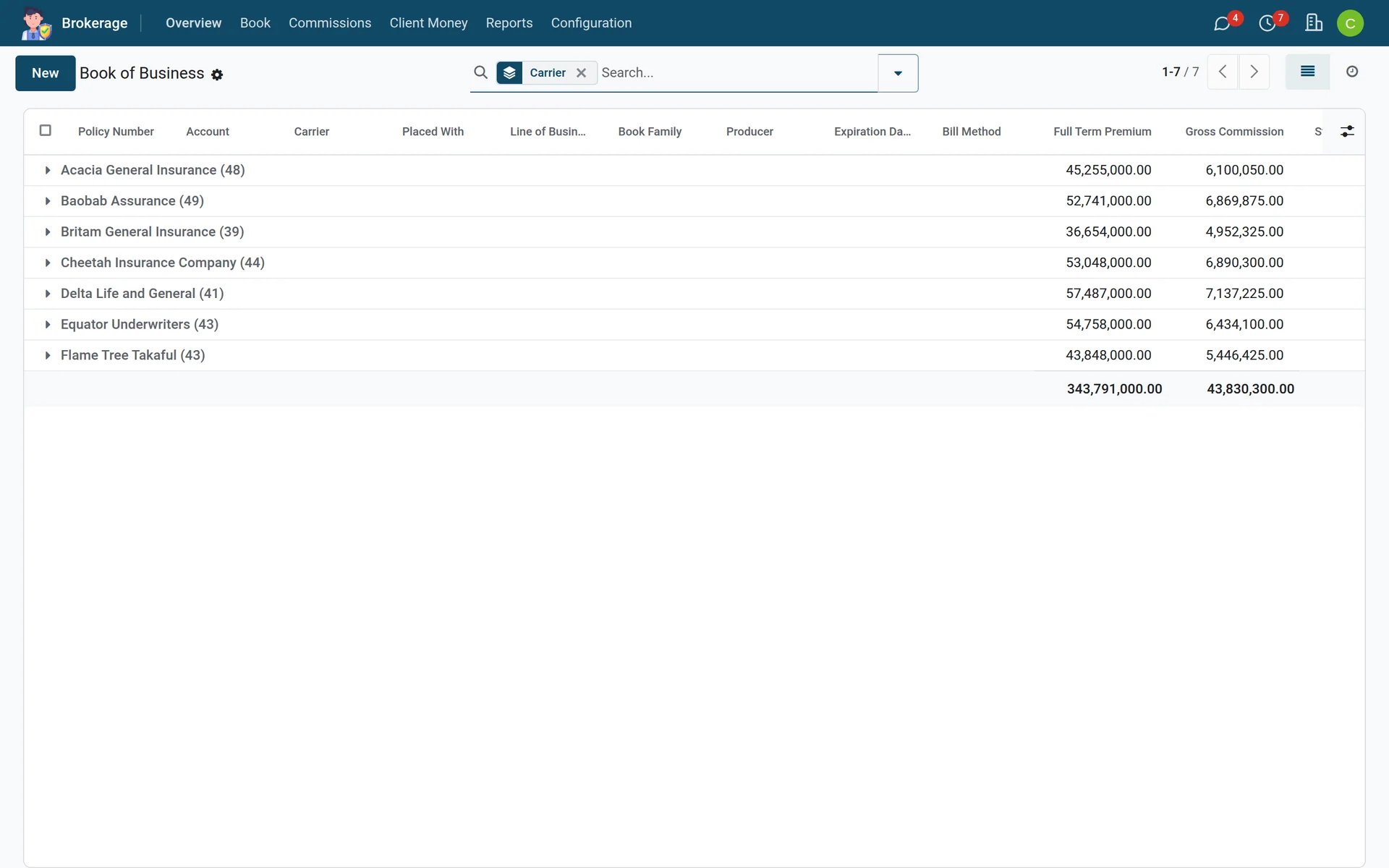Click the Carrier group-by layers icon
This screenshot has width=1389, height=868.
click(x=509, y=72)
